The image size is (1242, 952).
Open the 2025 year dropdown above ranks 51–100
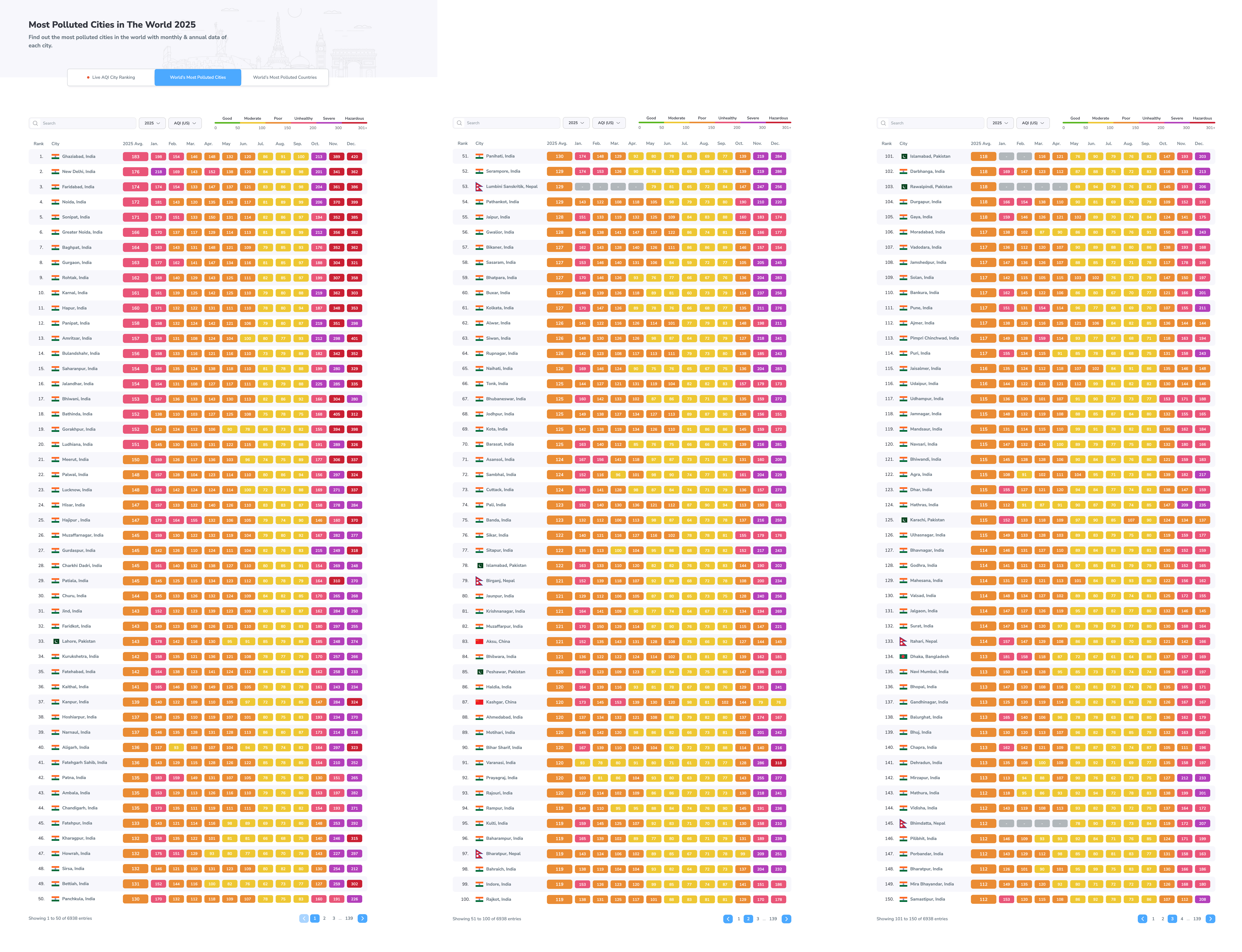[576, 123]
